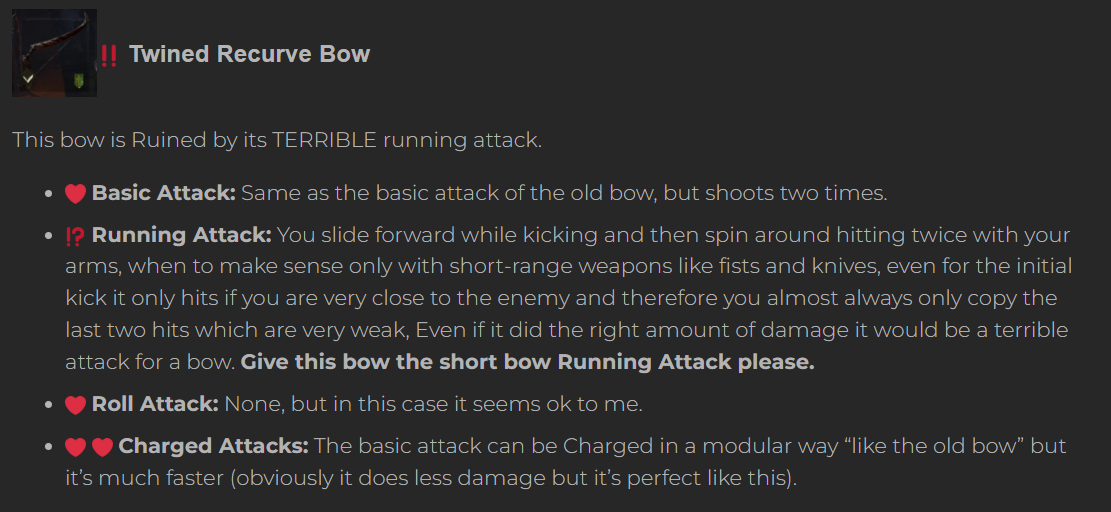Open the Twined Recurve Bow thumbnail image
The height and width of the screenshot is (512, 1111).
pos(54,53)
